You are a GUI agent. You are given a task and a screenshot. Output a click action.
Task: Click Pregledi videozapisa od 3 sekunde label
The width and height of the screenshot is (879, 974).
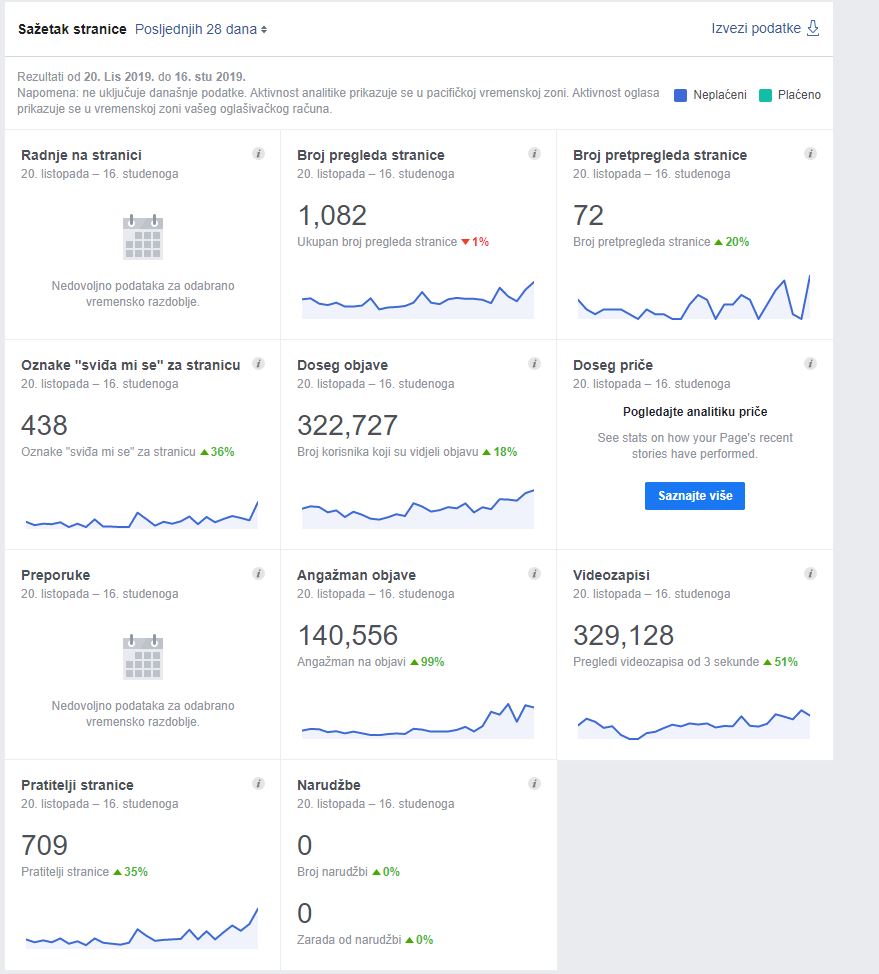click(666, 662)
